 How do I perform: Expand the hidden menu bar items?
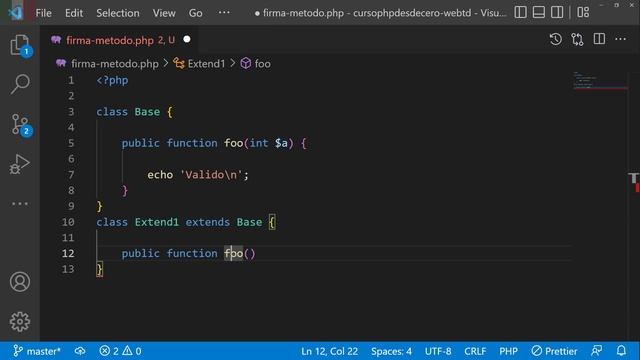(x=224, y=13)
